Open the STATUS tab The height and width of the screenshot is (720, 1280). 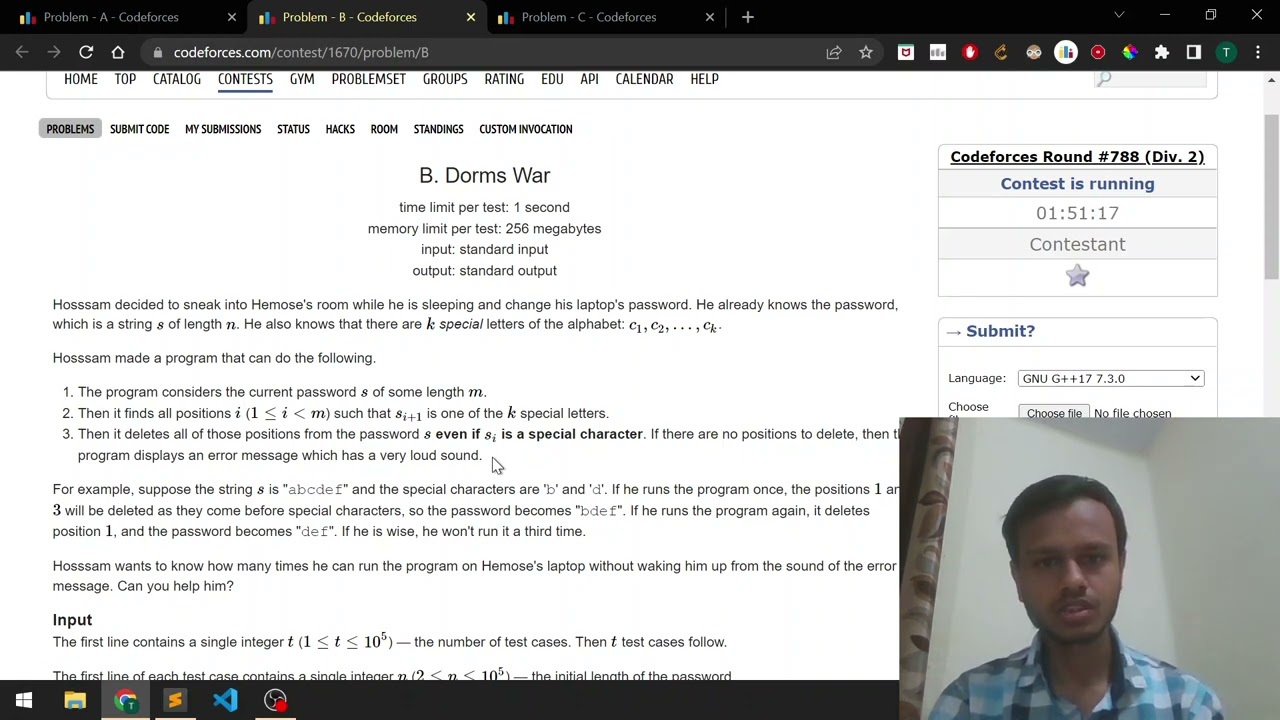(293, 129)
